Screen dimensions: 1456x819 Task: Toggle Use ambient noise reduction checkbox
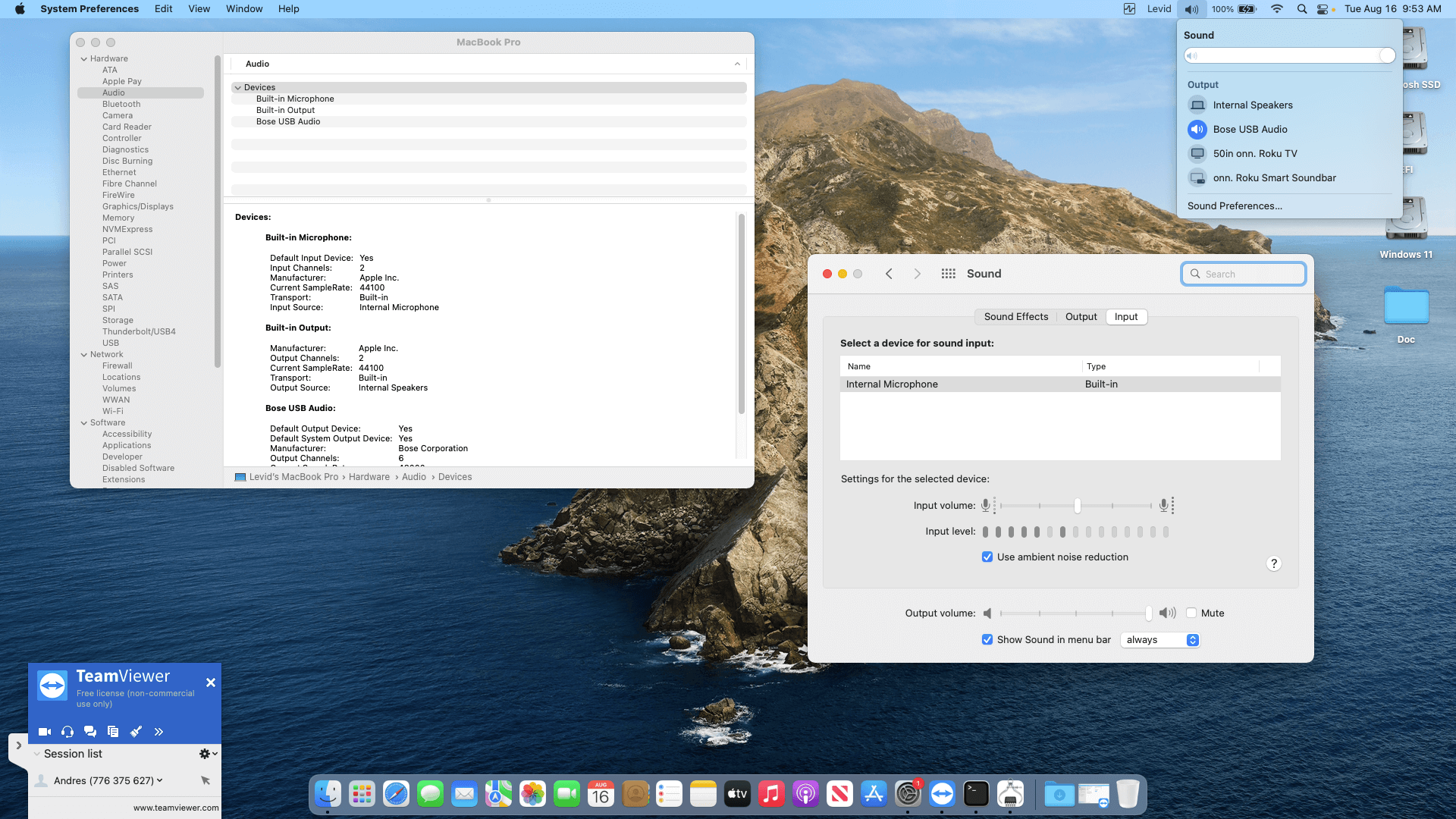point(987,557)
